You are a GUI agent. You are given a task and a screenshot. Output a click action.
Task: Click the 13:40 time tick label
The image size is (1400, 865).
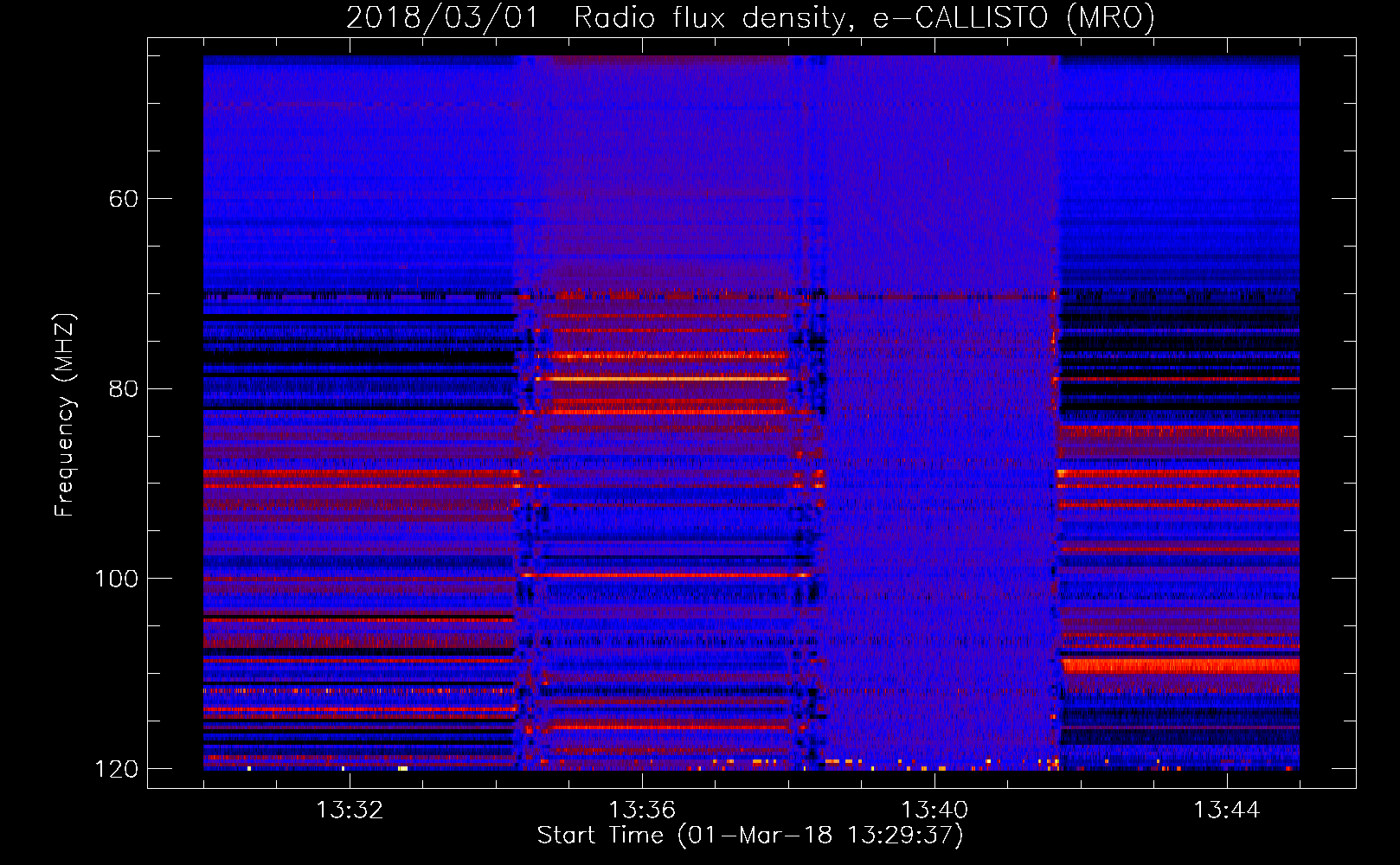click(934, 811)
